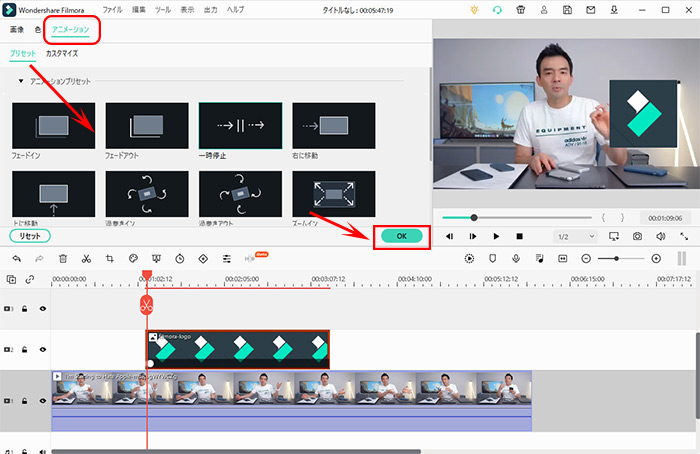
Task: Zoom in timeline with plus icon
Action: coord(656,258)
